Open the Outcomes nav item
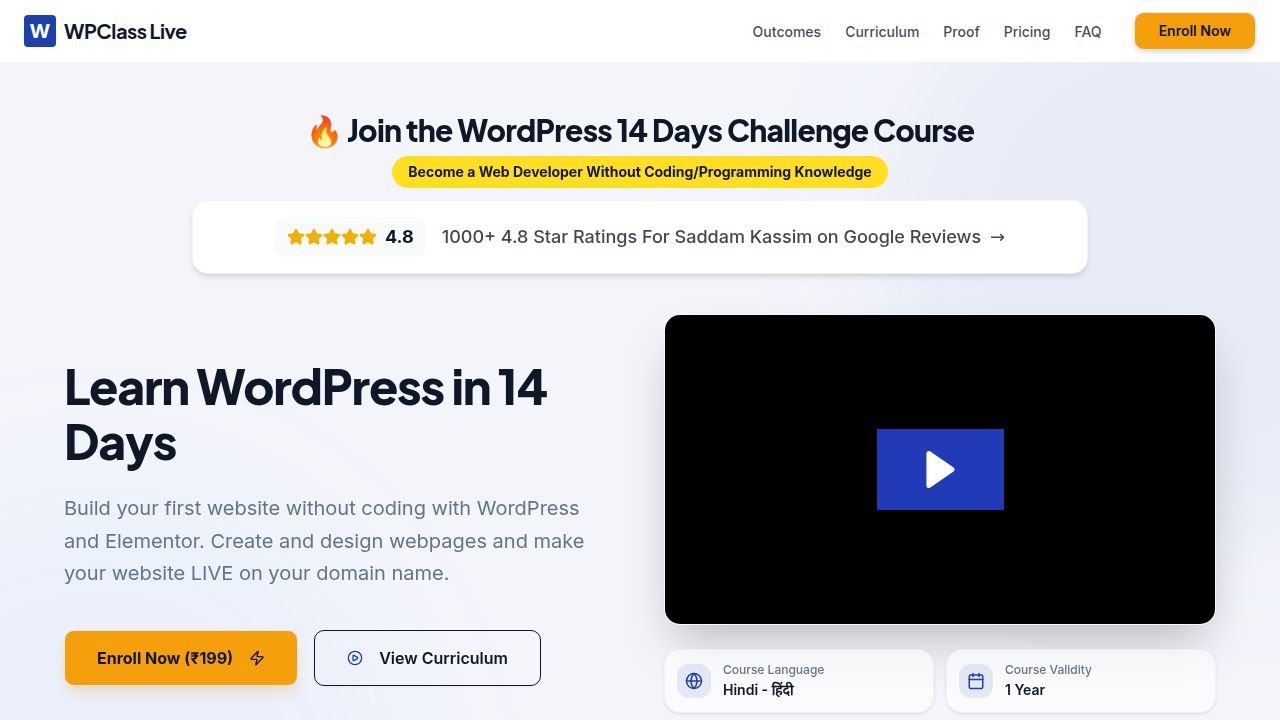 [786, 32]
